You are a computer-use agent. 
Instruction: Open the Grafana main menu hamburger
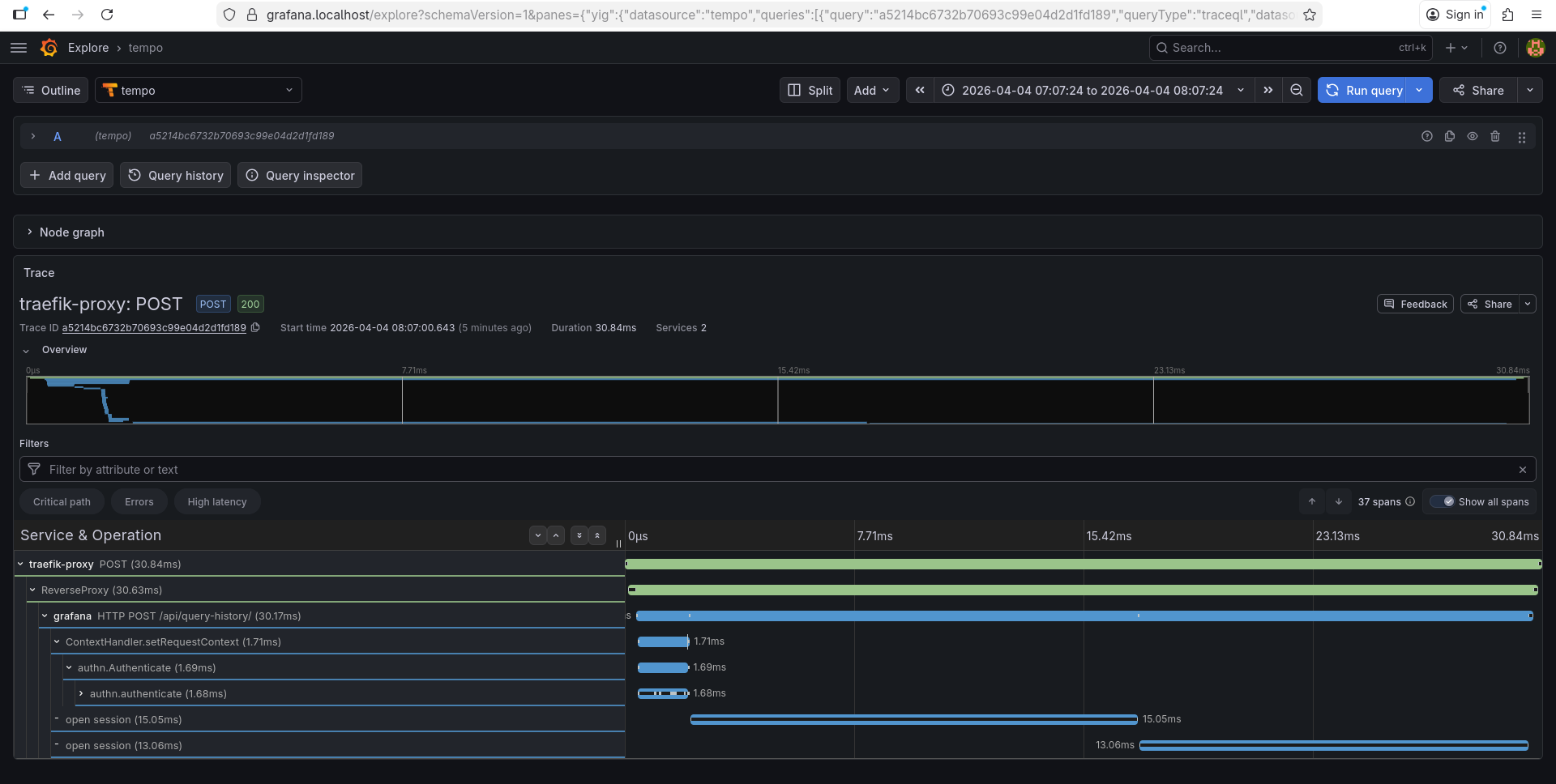point(19,48)
